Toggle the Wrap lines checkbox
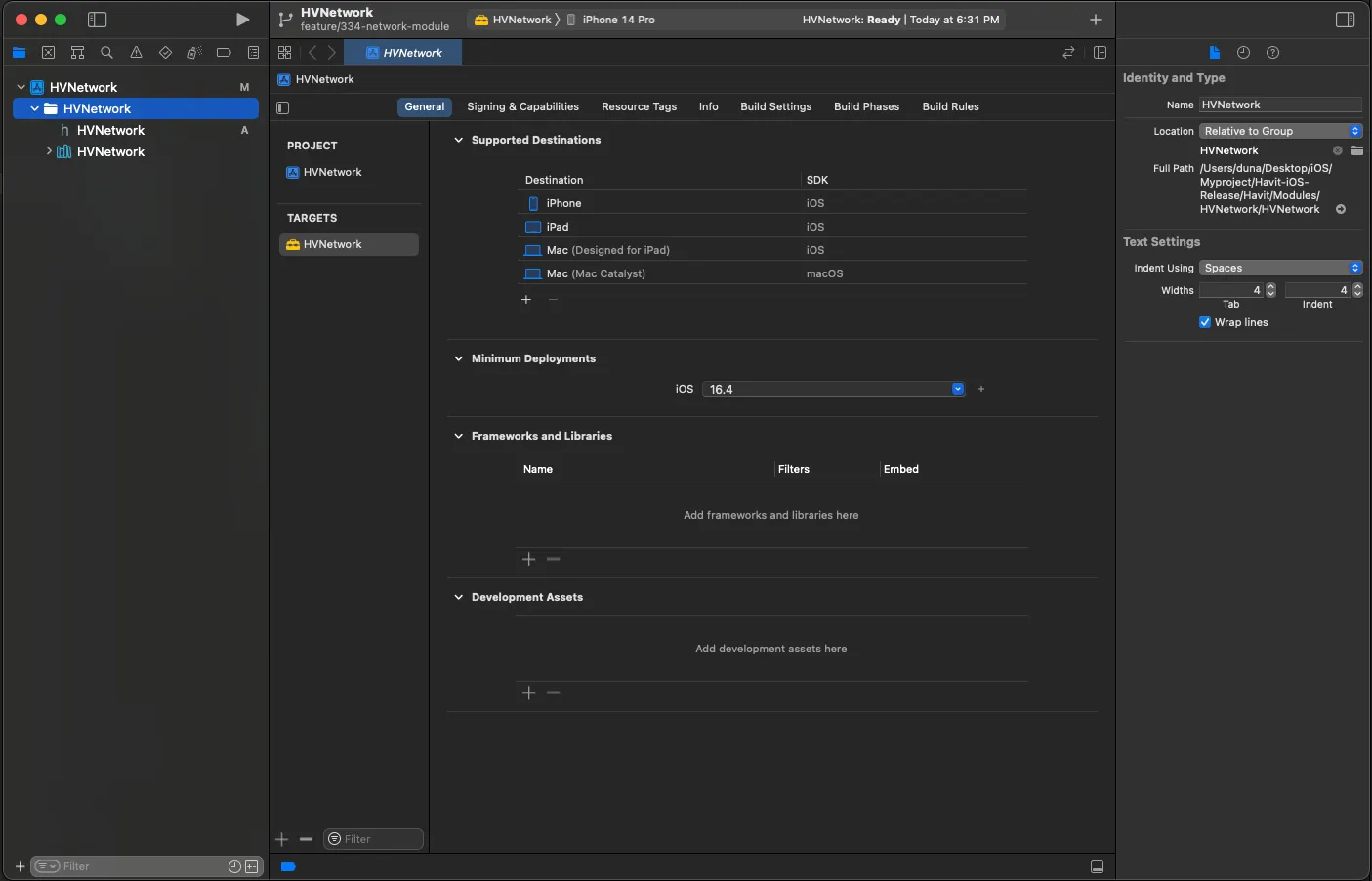 [1205, 322]
